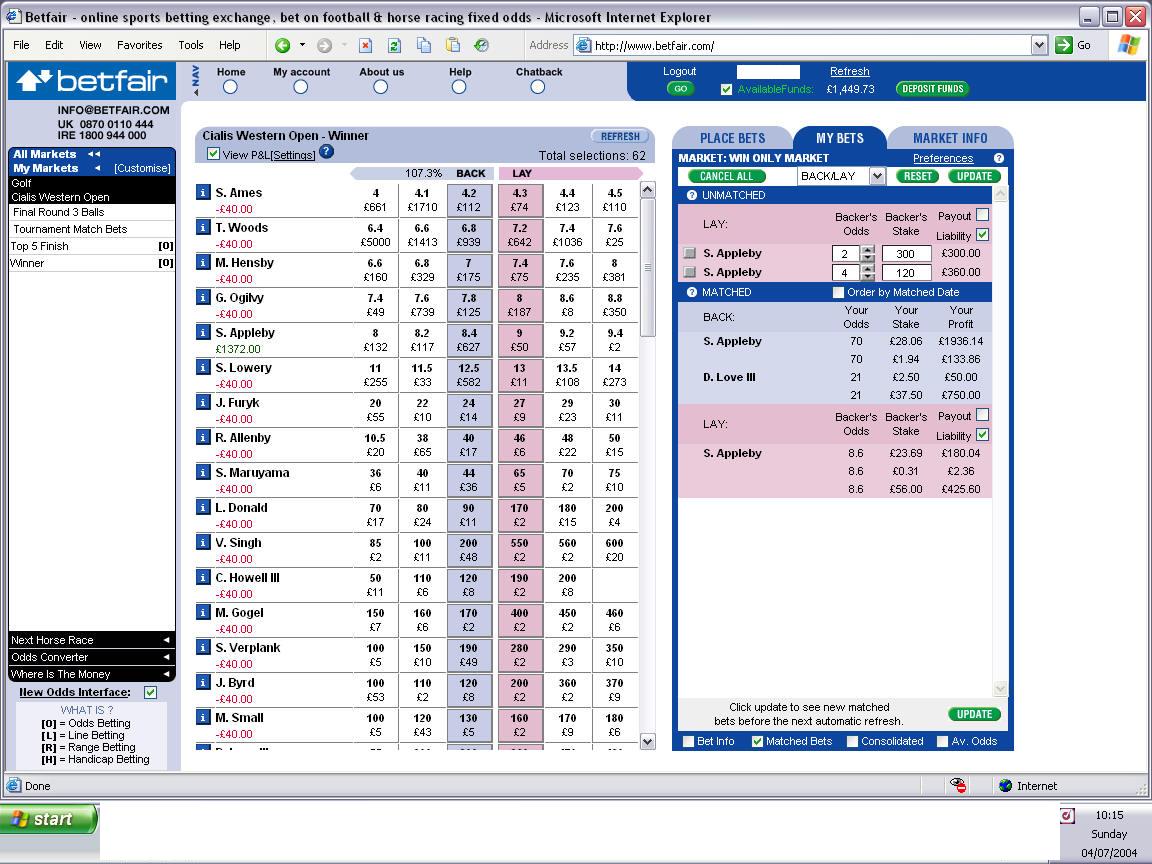Increase backer's odds stepper for first S. Appleby lay
This screenshot has height=864, width=1152.
pyautogui.click(x=868, y=250)
